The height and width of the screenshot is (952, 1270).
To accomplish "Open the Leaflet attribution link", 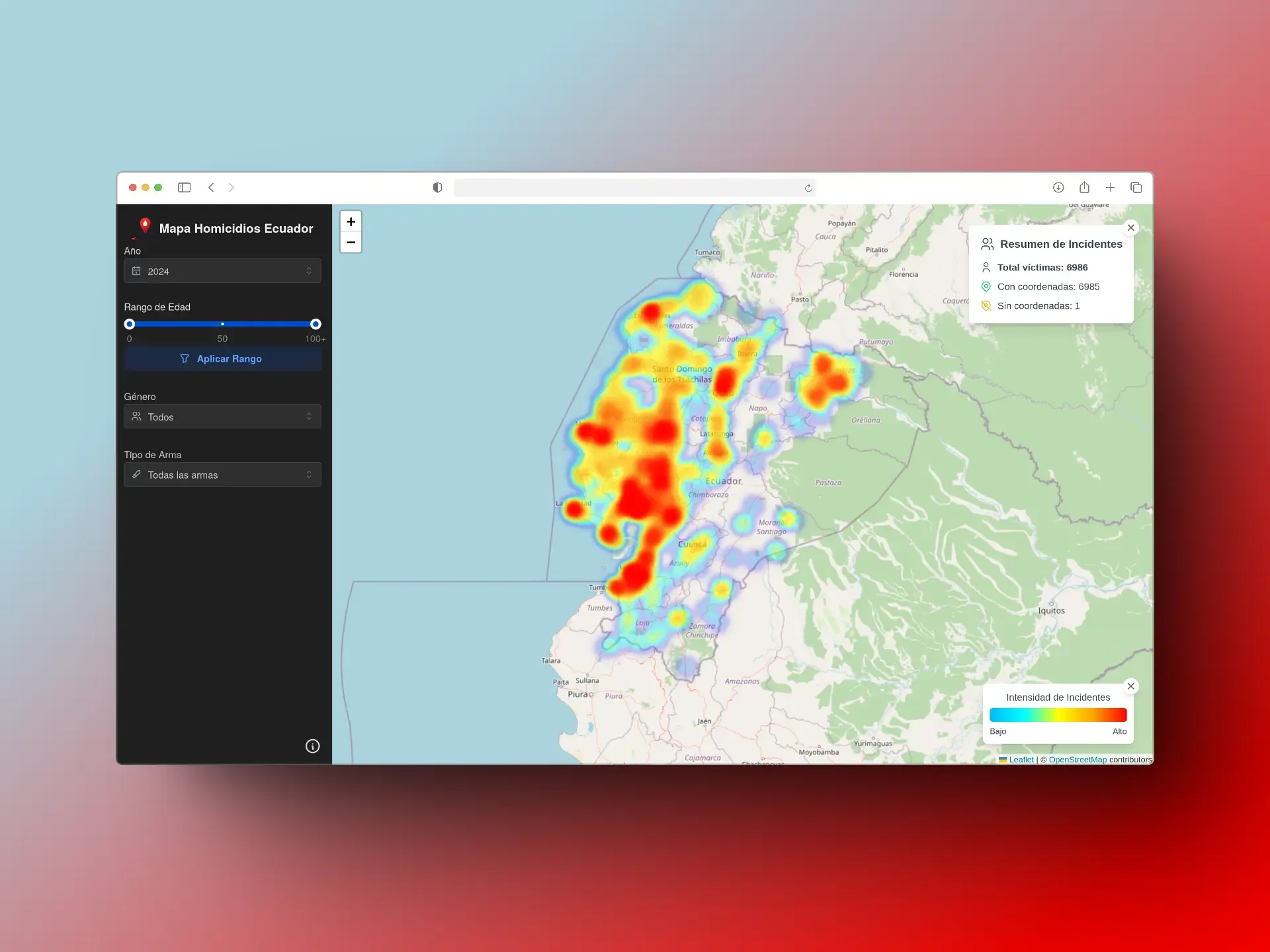I will point(1021,760).
